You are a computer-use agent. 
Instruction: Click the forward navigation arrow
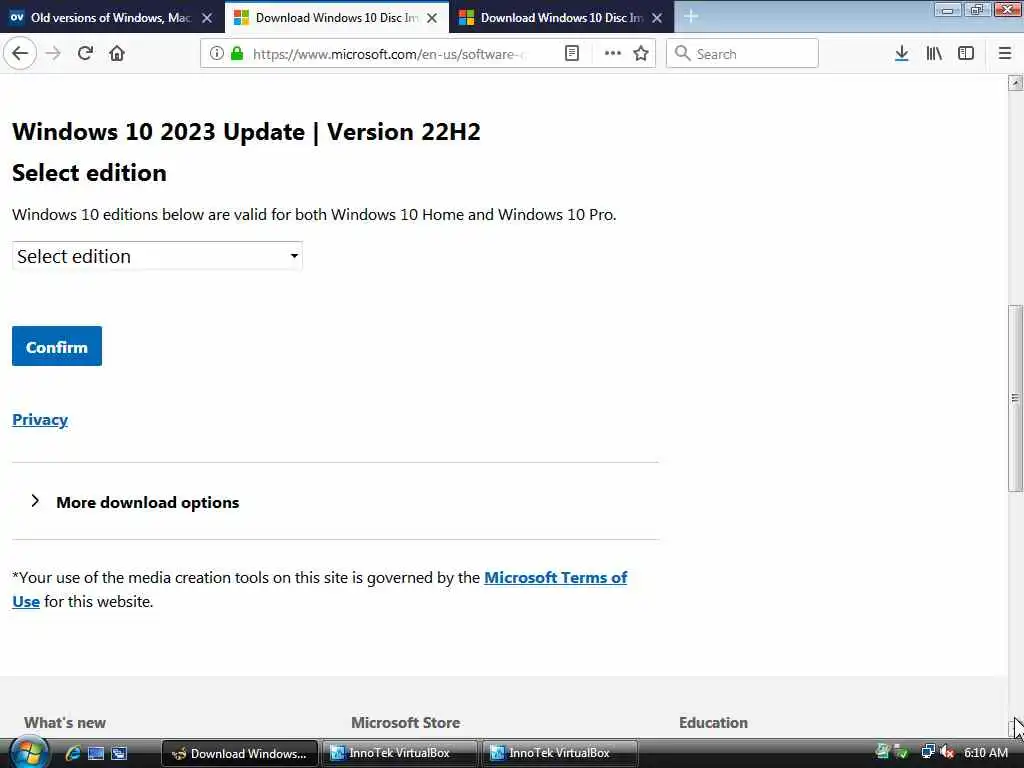coord(54,54)
